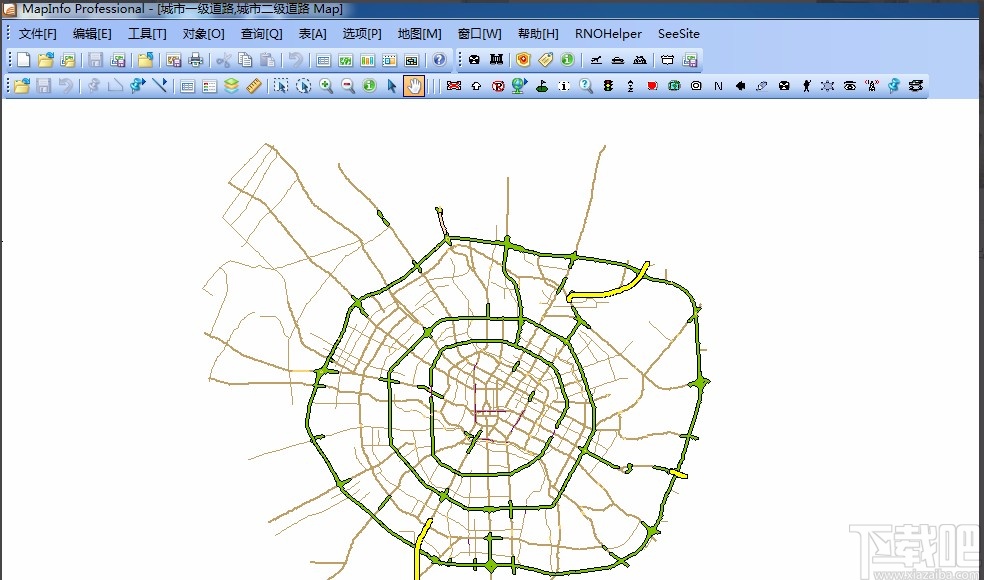Click the green pushpin with arrow icon
This screenshot has width=984, height=580.
click(137, 85)
